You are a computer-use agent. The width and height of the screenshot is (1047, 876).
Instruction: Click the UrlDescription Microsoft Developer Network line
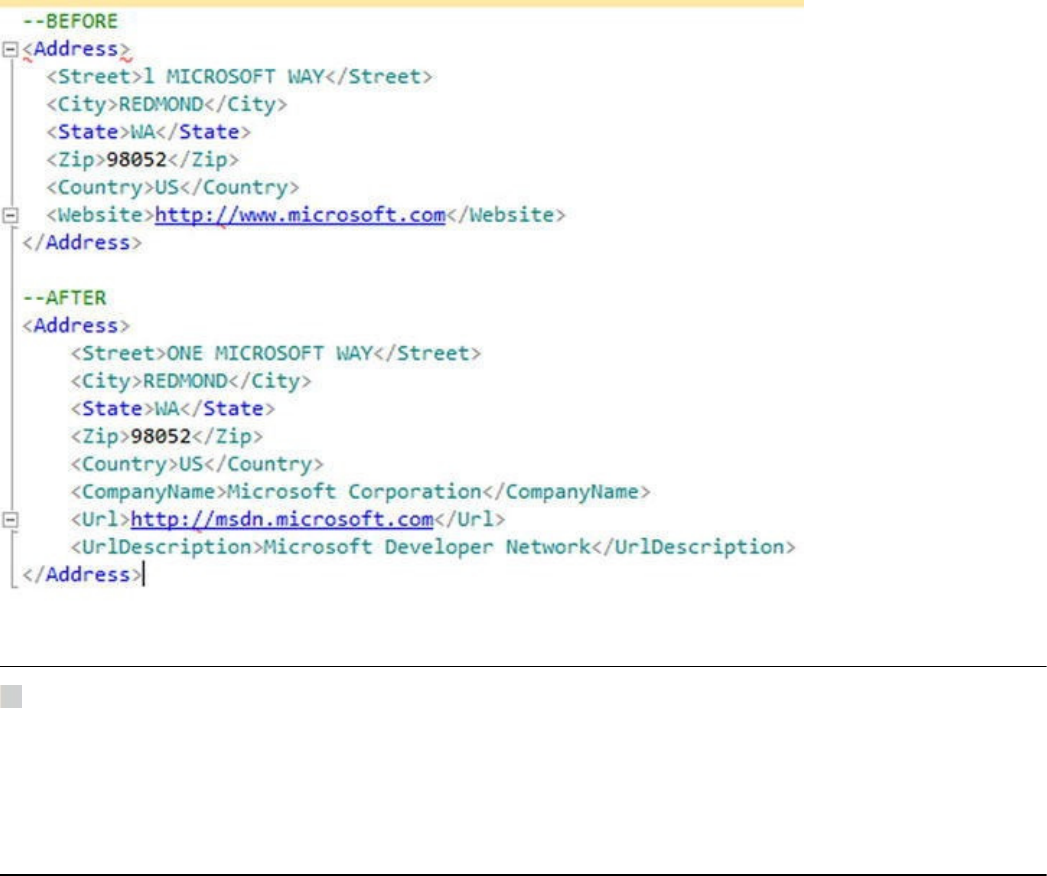pyautogui.click(x=433, y=548)
